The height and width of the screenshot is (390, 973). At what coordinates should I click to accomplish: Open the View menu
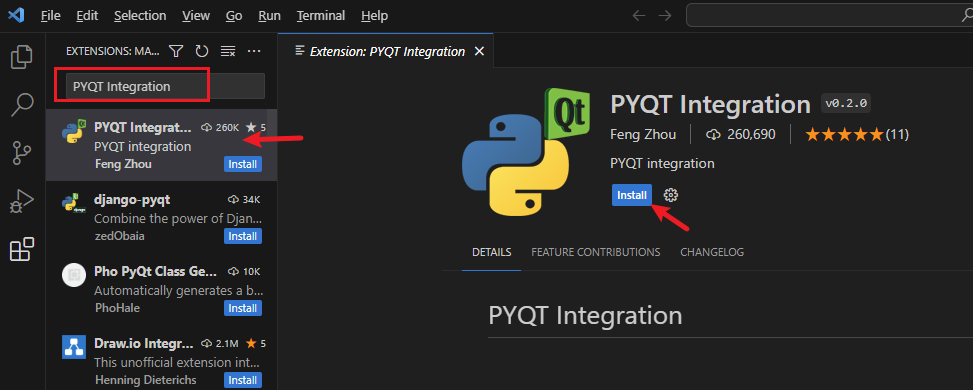[x=196, y=16]
